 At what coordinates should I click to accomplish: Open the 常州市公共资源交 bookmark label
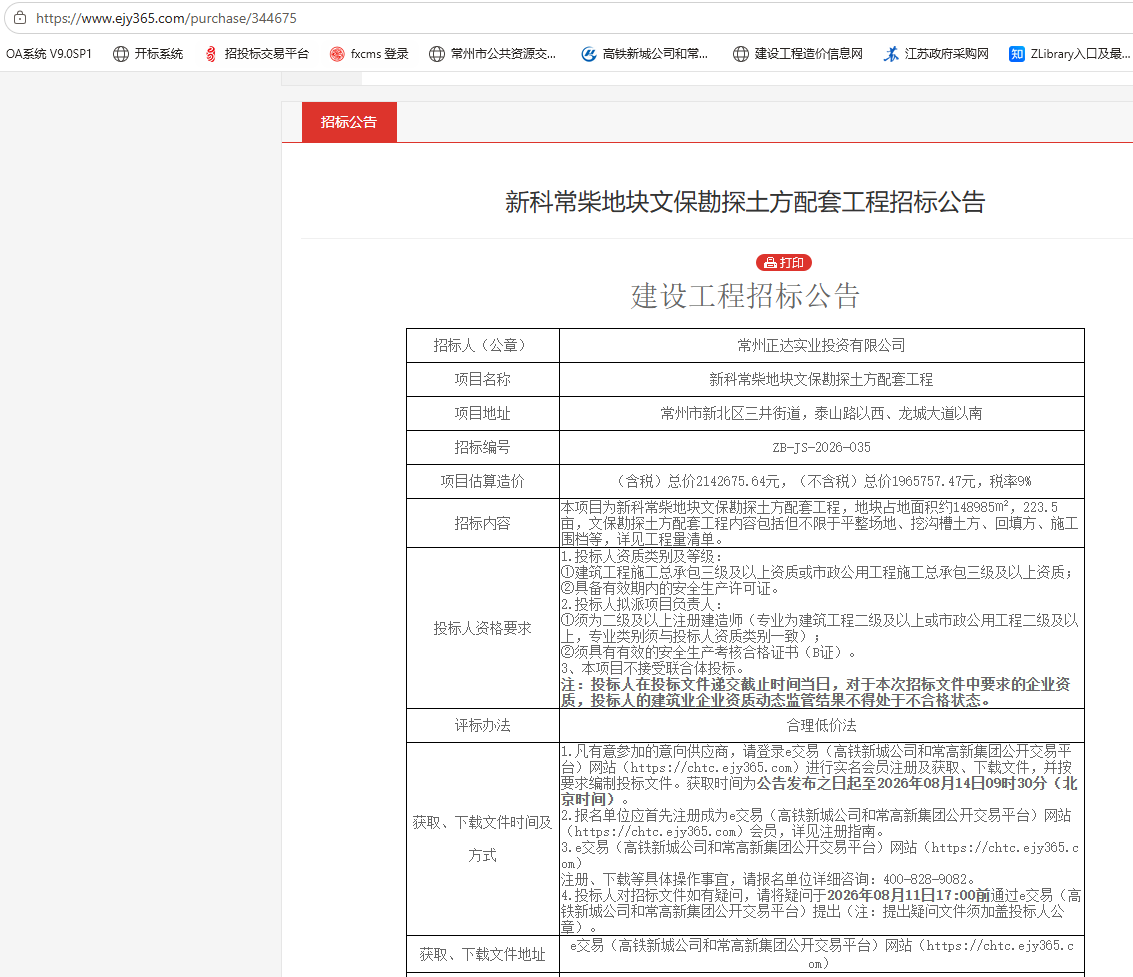(503, 53)
